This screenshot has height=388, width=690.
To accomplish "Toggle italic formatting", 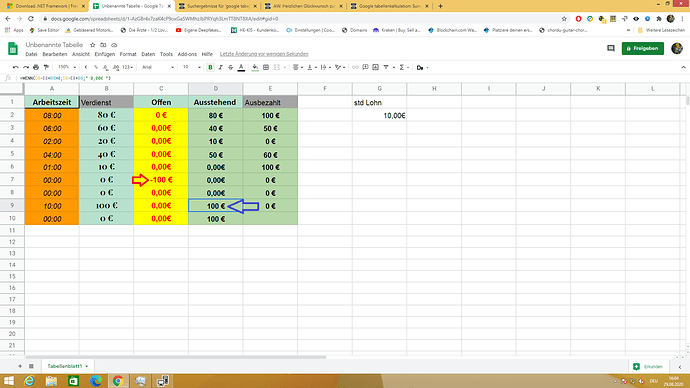I will (x=220, y=67).
